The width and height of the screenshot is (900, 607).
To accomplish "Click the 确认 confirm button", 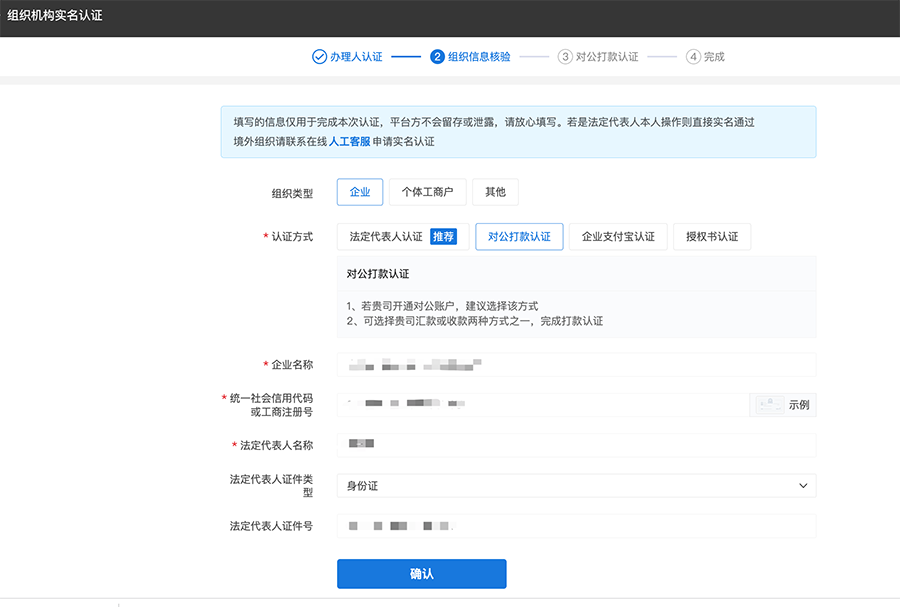I will click(x=421, y=573).
